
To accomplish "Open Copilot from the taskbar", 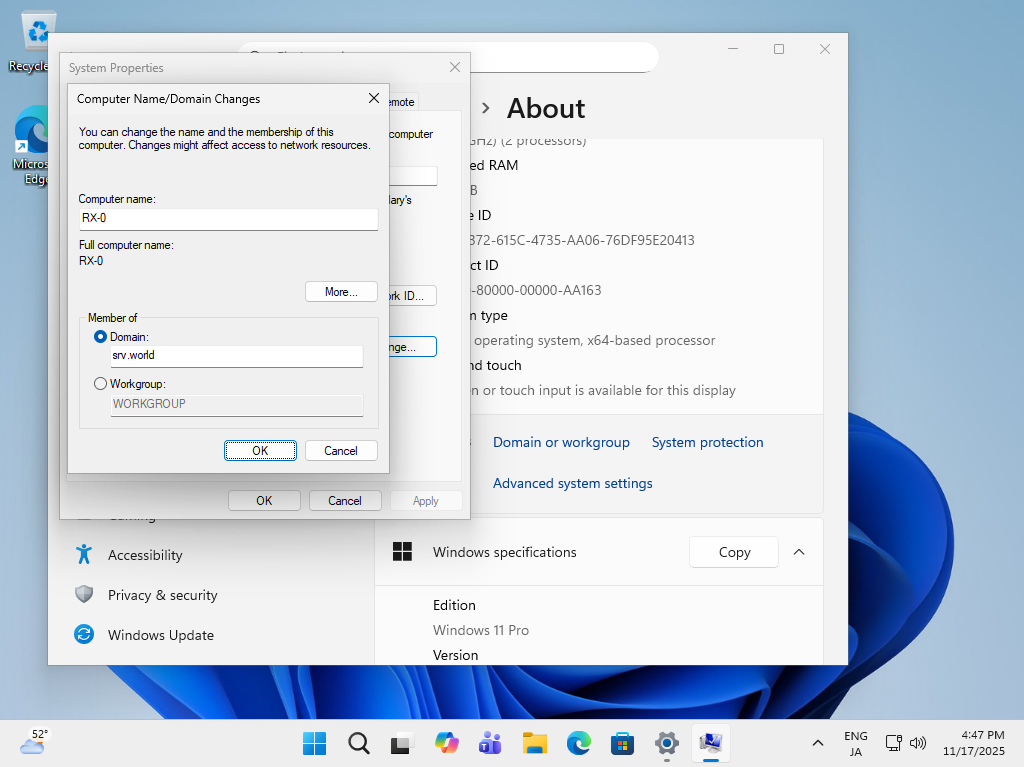I will pyautogui.click(x=446, y=743).
